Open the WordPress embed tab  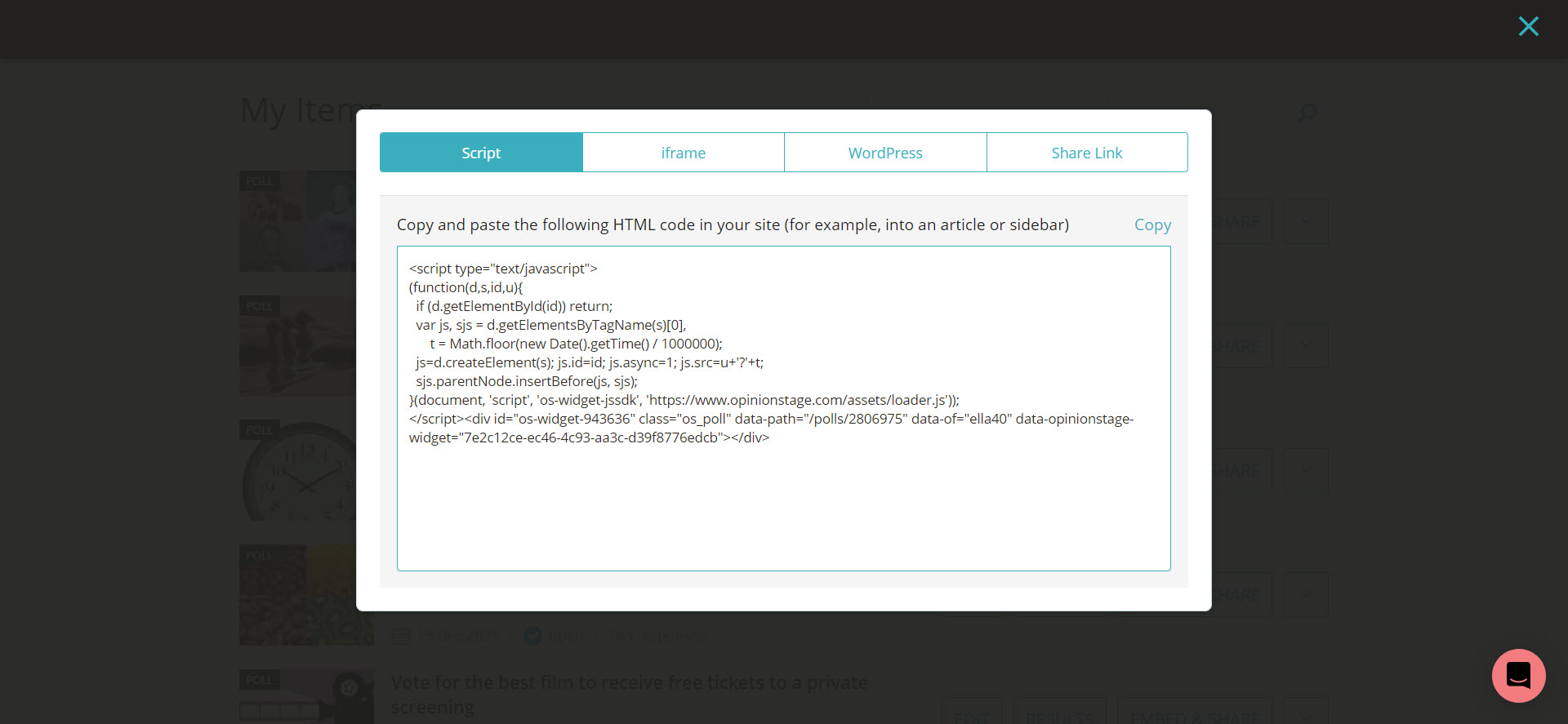coord(885,153)
